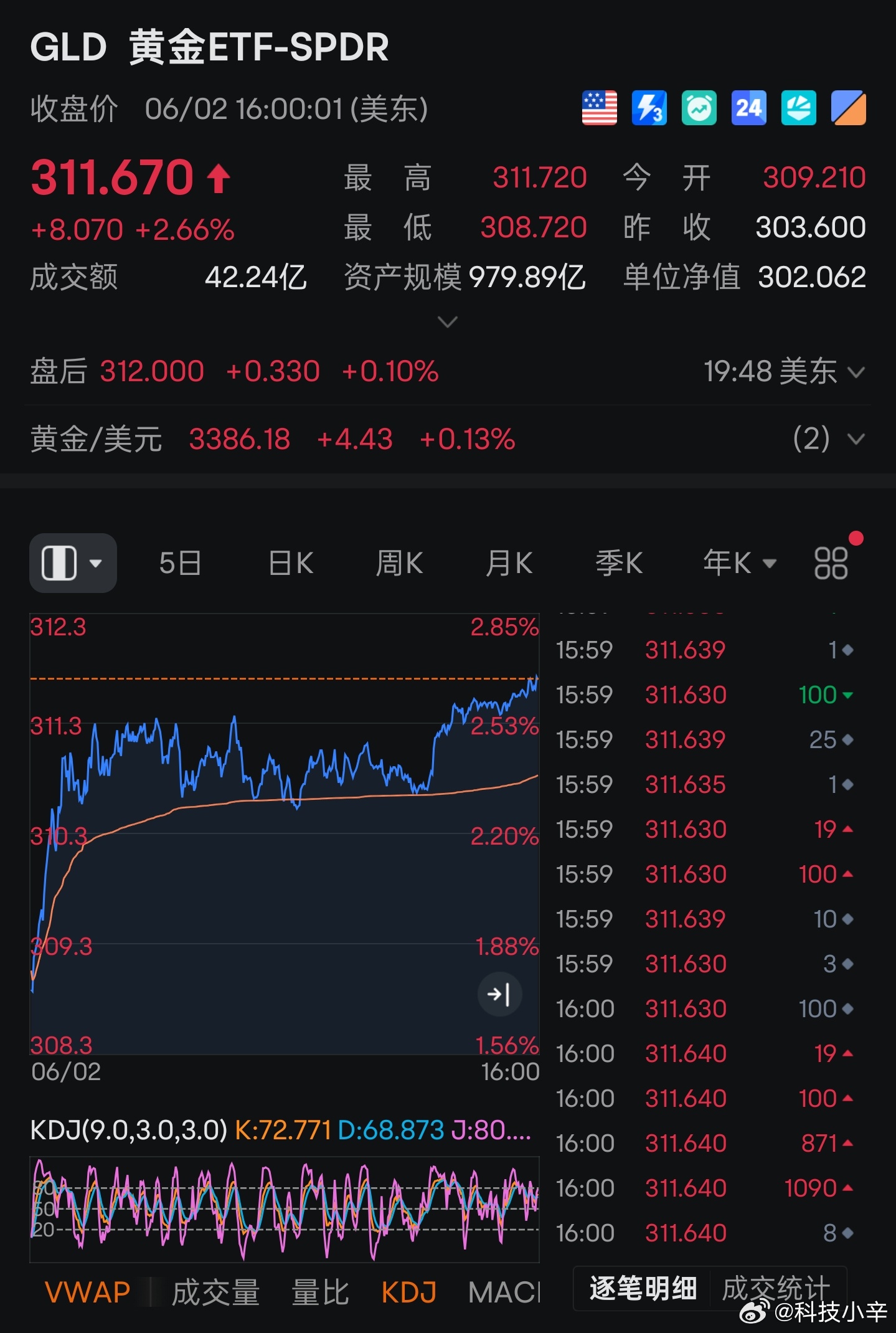Tap the 单位净值 302.062 value
Image resolution: width=896 pixels, height=1333 pixels.
[x=812, y=277]
